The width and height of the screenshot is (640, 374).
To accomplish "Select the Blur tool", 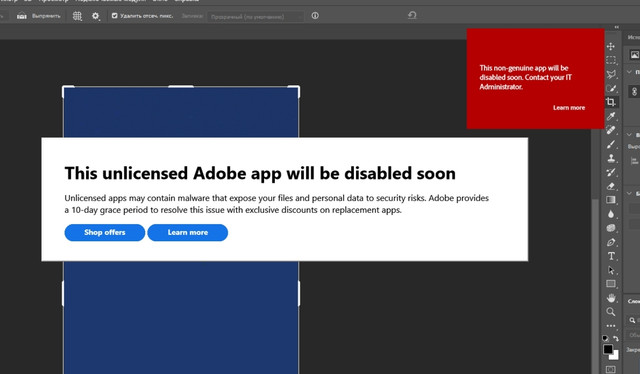I will [x=611, y=214].
